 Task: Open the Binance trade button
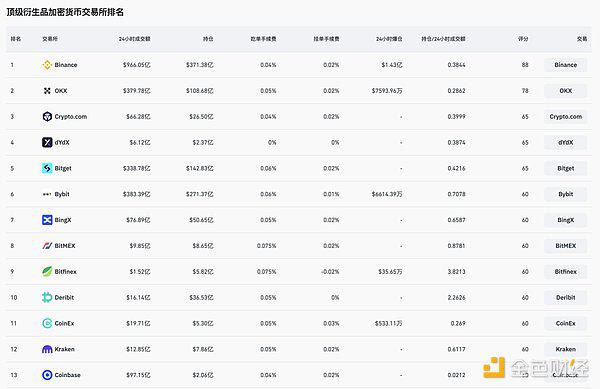pos(565,65)
